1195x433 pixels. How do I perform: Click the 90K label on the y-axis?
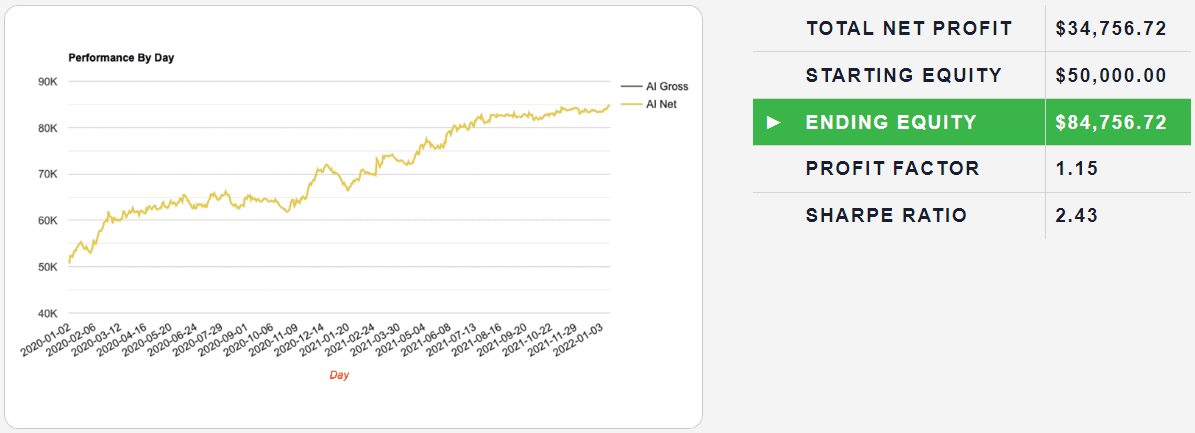coord(48,82)
